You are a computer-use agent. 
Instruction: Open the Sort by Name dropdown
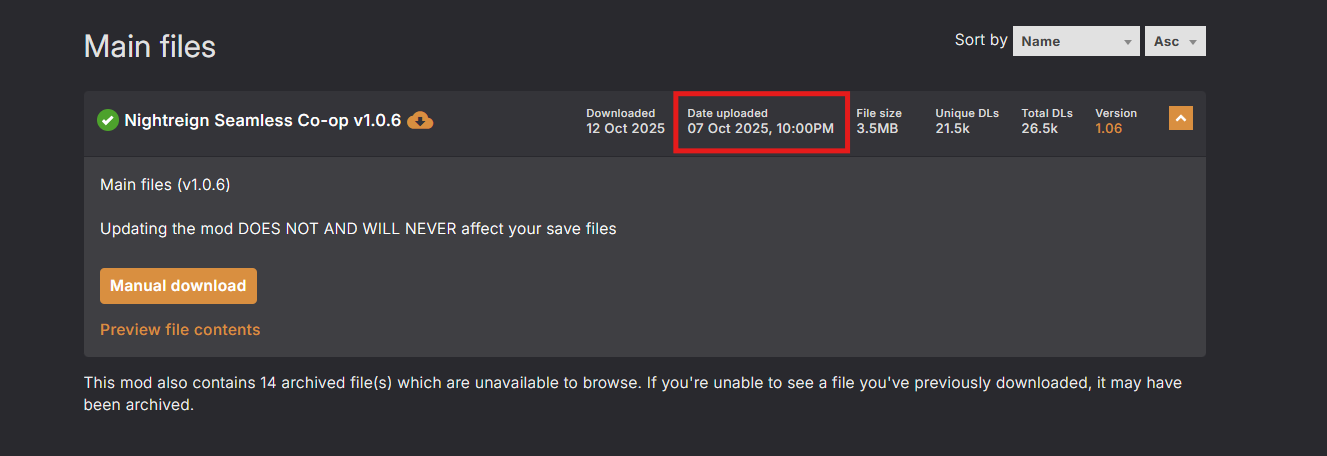tap(1076, 41)
